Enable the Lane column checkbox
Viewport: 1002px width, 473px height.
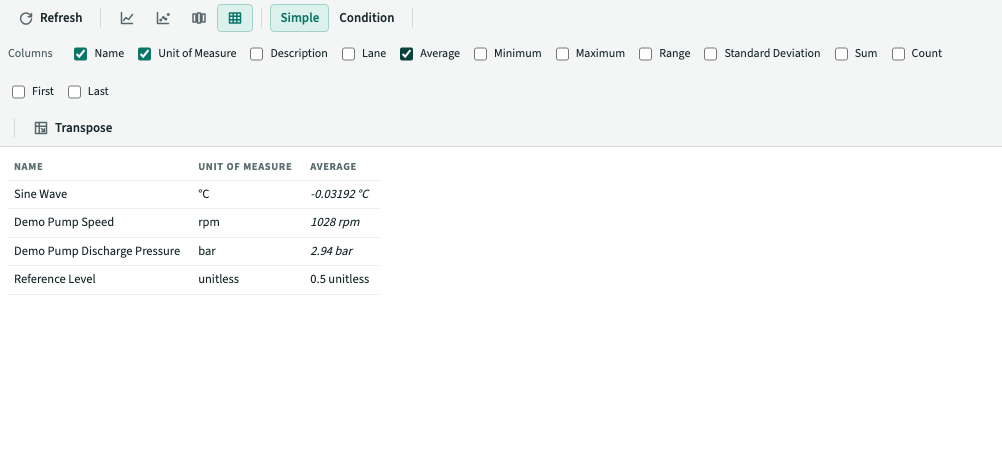point(348,54)
